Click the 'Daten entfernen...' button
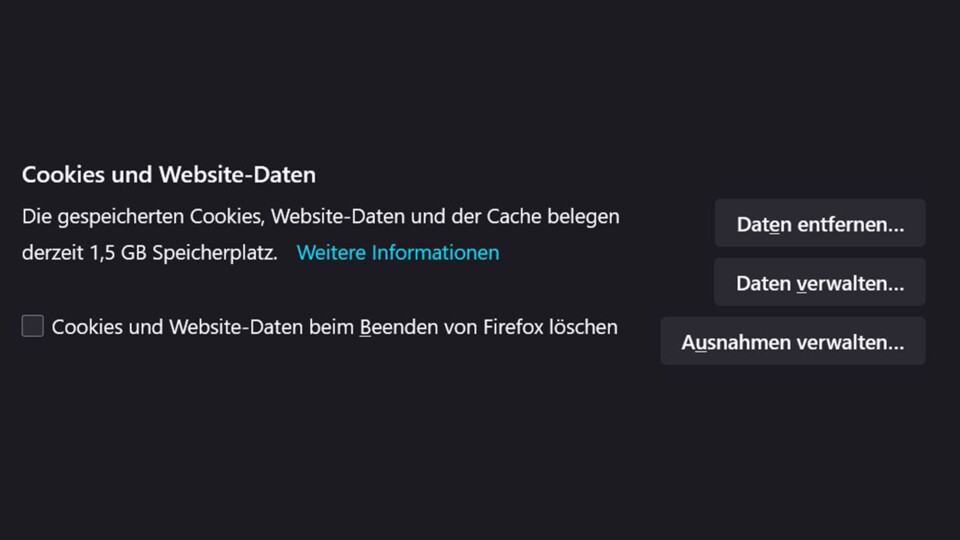Screen dimensions: 960x540 [820, 223]
